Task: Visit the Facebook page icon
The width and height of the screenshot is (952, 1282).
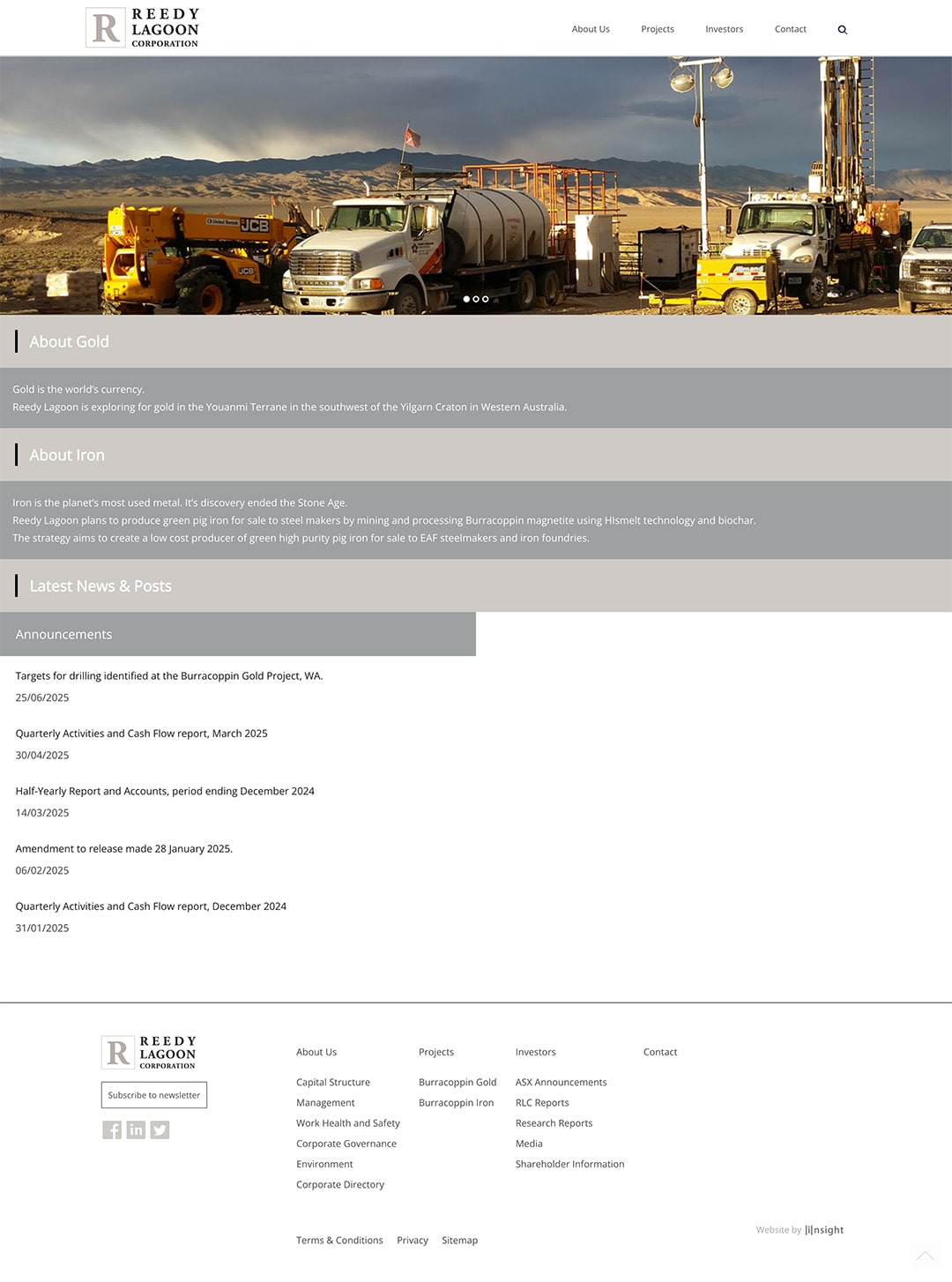Action: tap(112, 1129)
